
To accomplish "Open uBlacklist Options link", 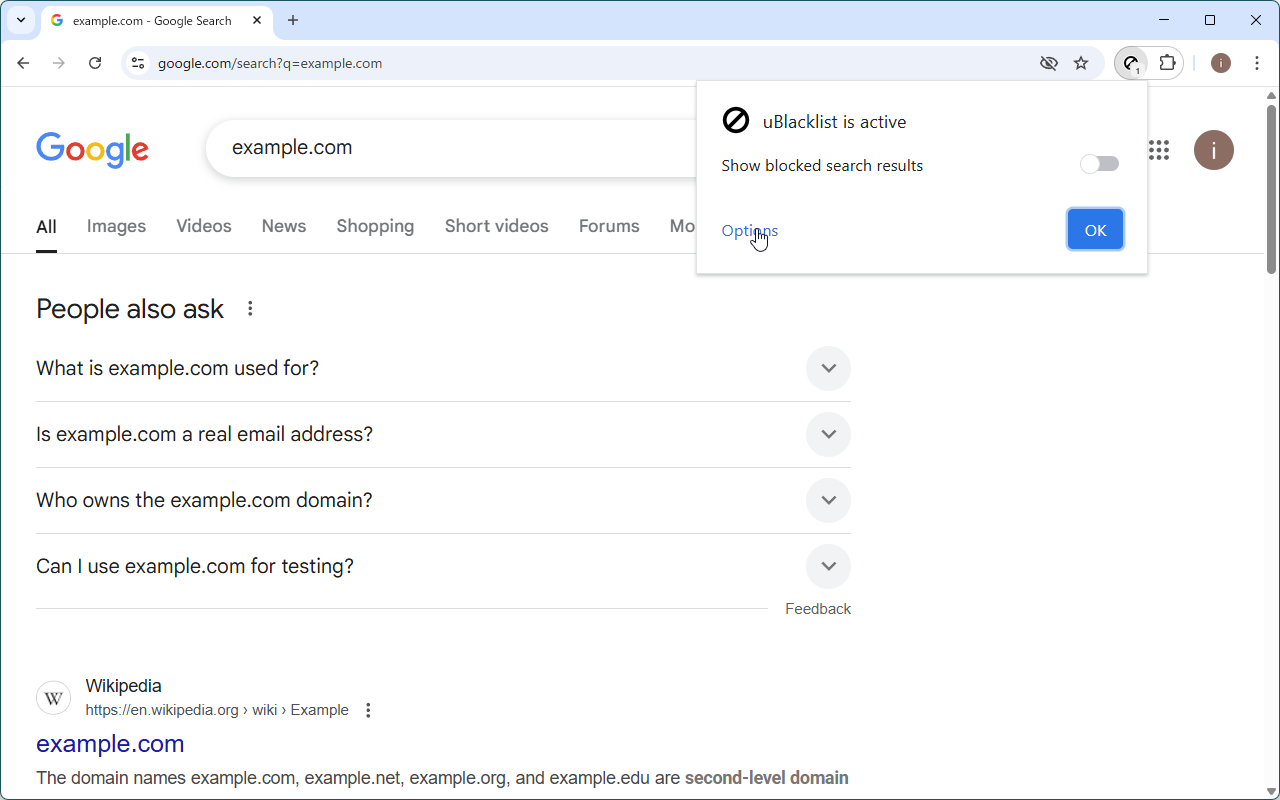I will coord(749,230).
